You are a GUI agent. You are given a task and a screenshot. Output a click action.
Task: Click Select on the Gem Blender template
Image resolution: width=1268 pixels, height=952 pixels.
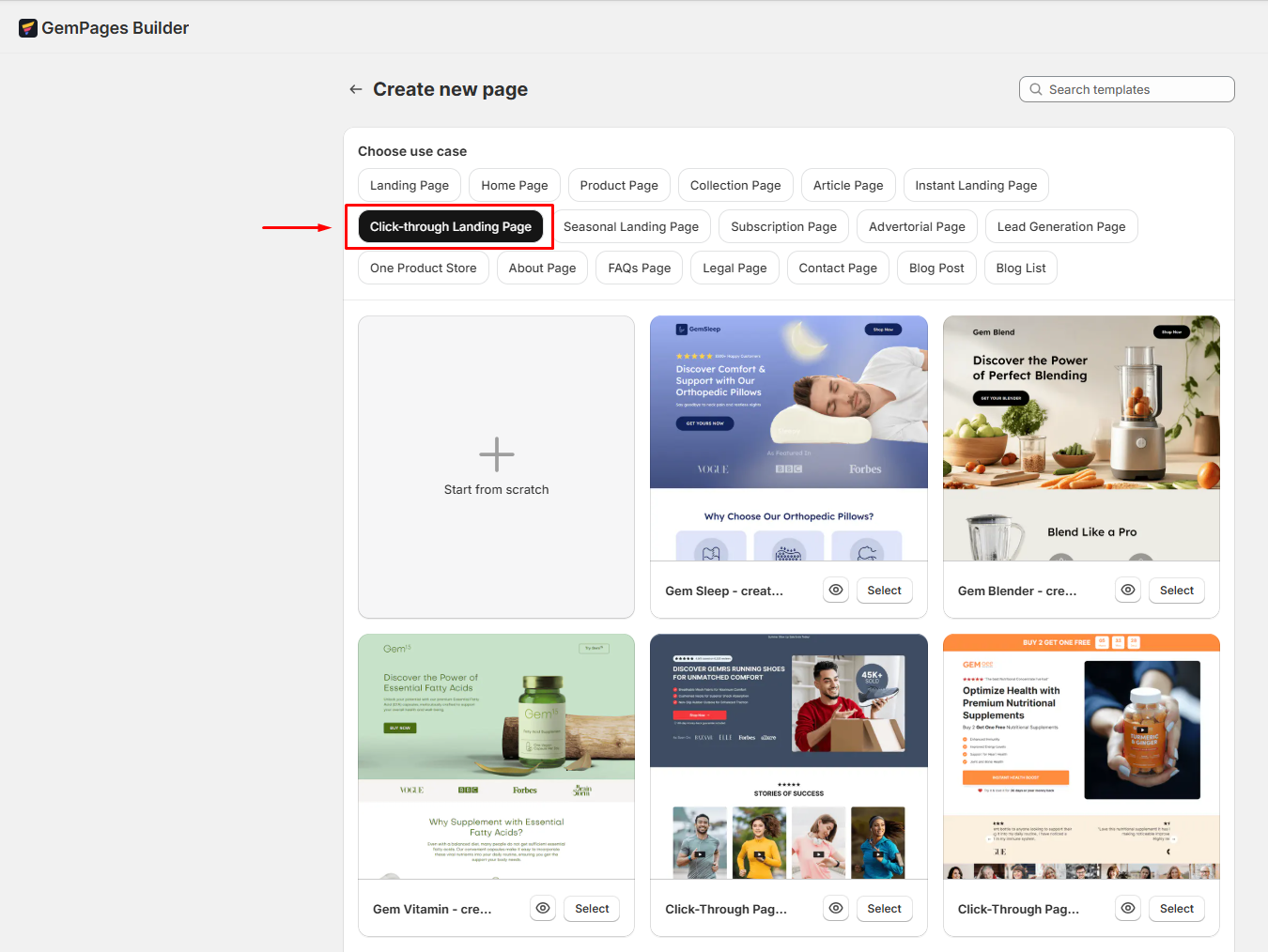[1176, 590]
